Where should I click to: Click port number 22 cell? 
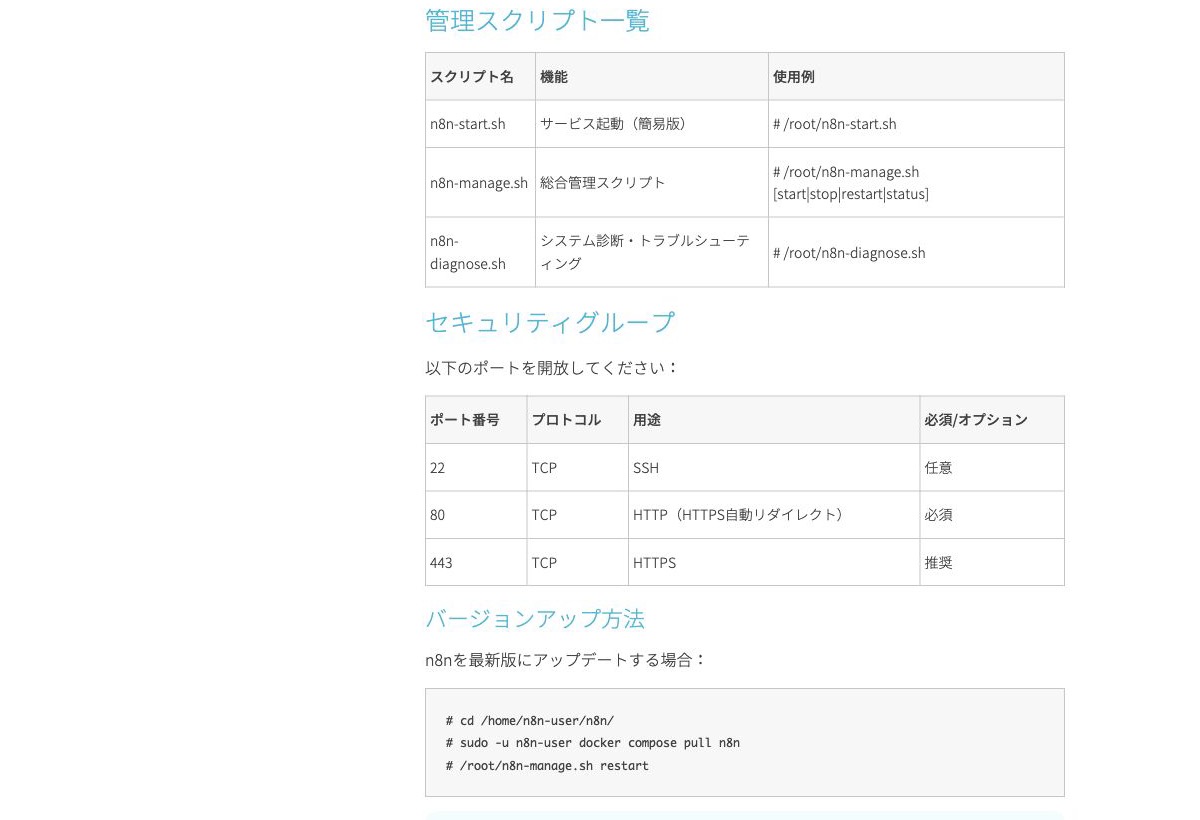pos(476,467)
